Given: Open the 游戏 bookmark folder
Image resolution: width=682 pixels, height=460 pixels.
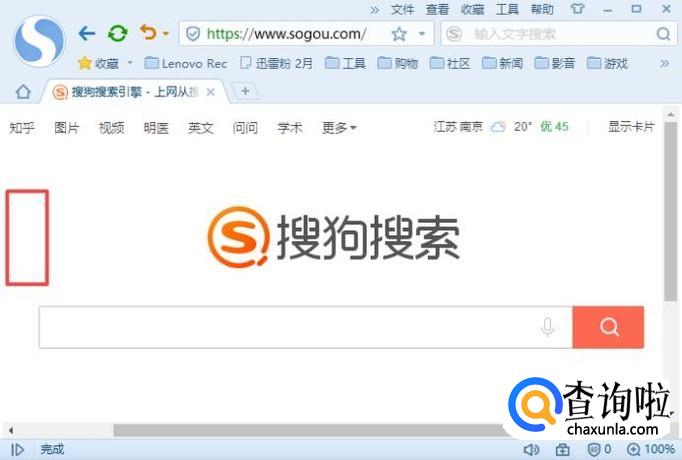Looking at the screenshot, I should click(607, 63).
